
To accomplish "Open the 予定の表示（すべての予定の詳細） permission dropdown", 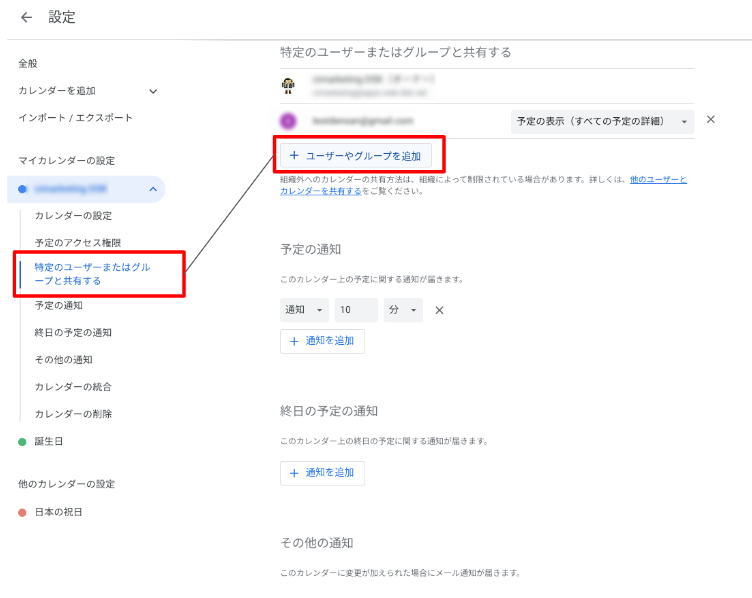I will [x=602, y=121].
